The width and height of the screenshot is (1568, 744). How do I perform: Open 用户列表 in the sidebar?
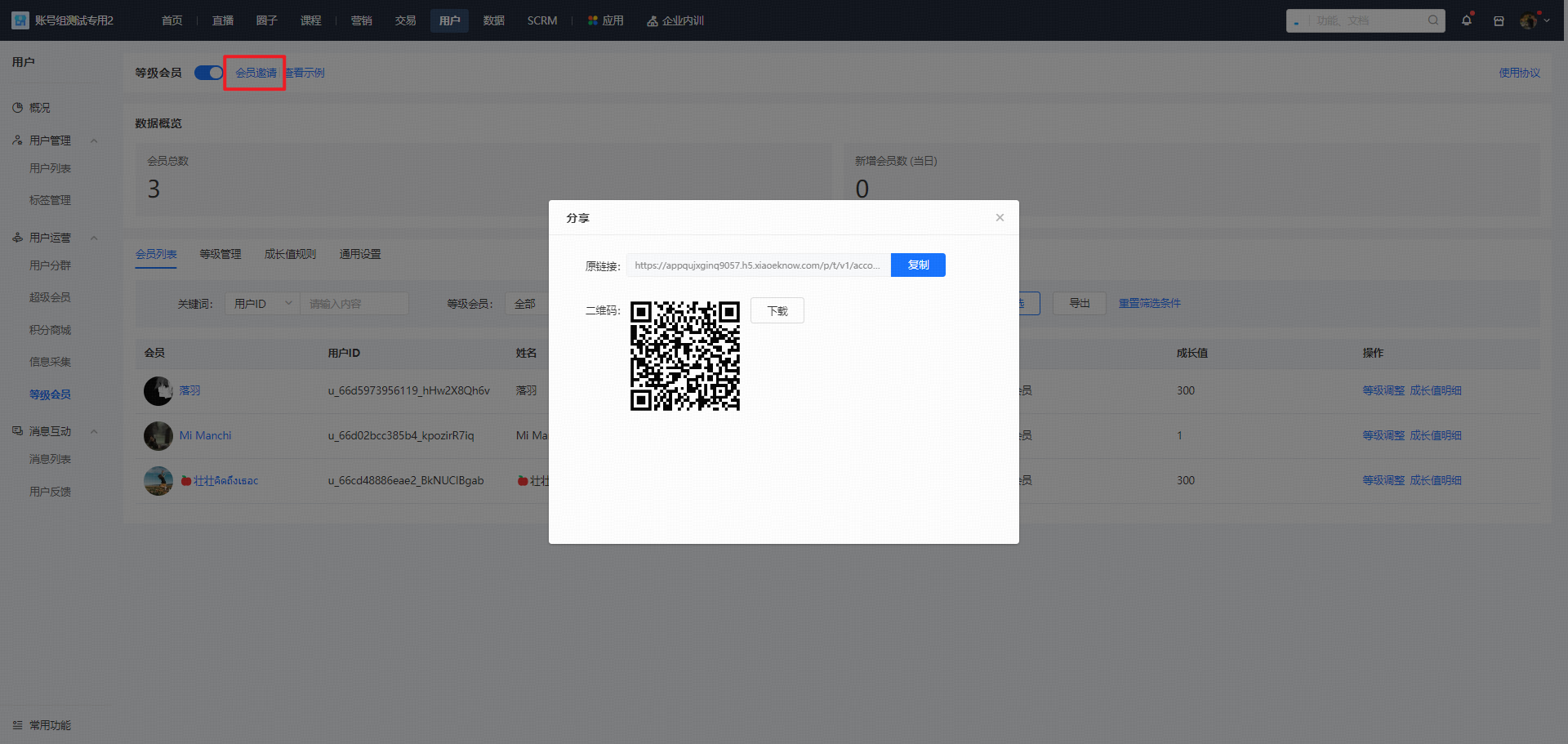pyautogui.click(x=51, y=168)
